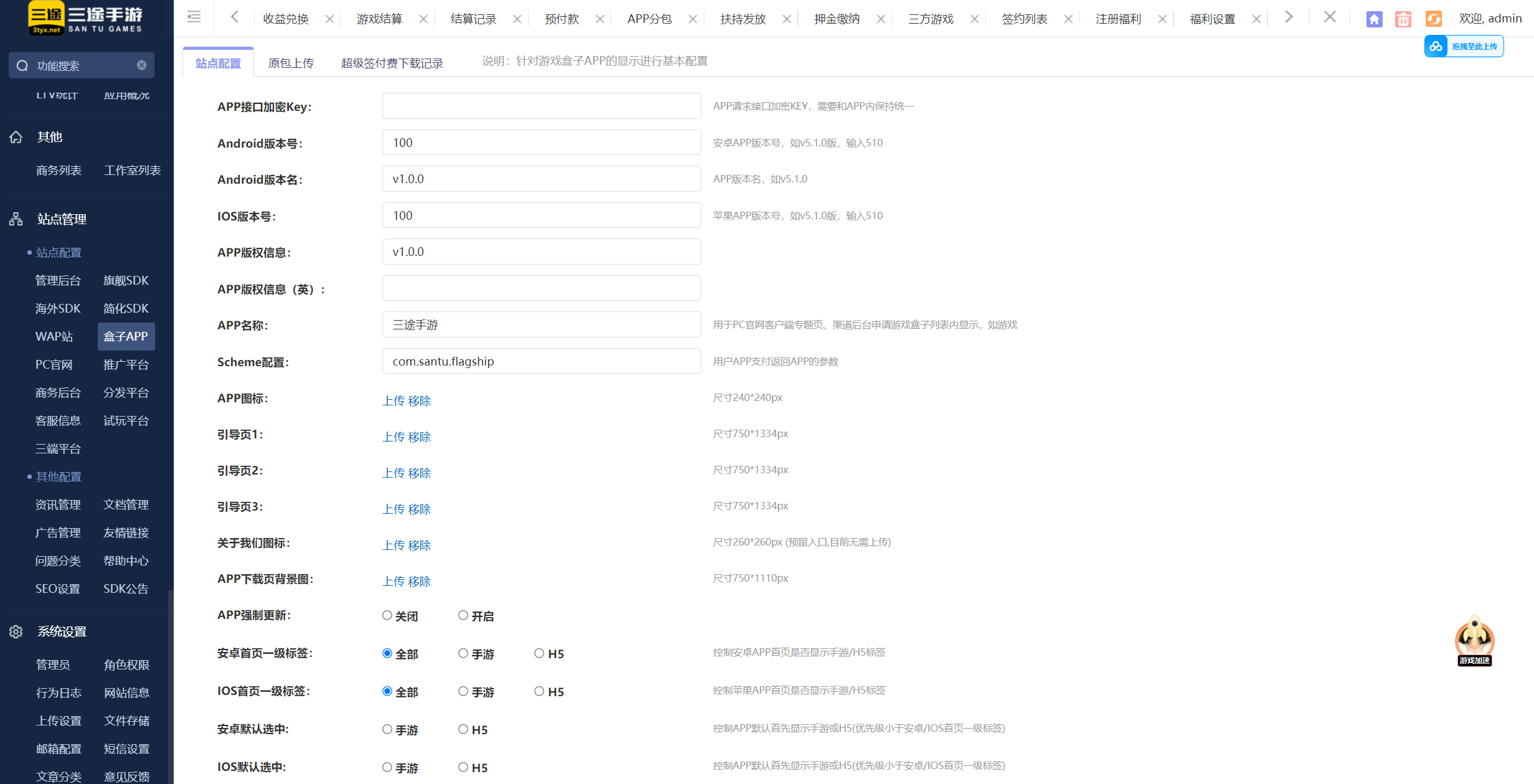Collapse the 系统设置 sidebar section
The height and width of the screenshot is (784, 1534).
[62, 631]
